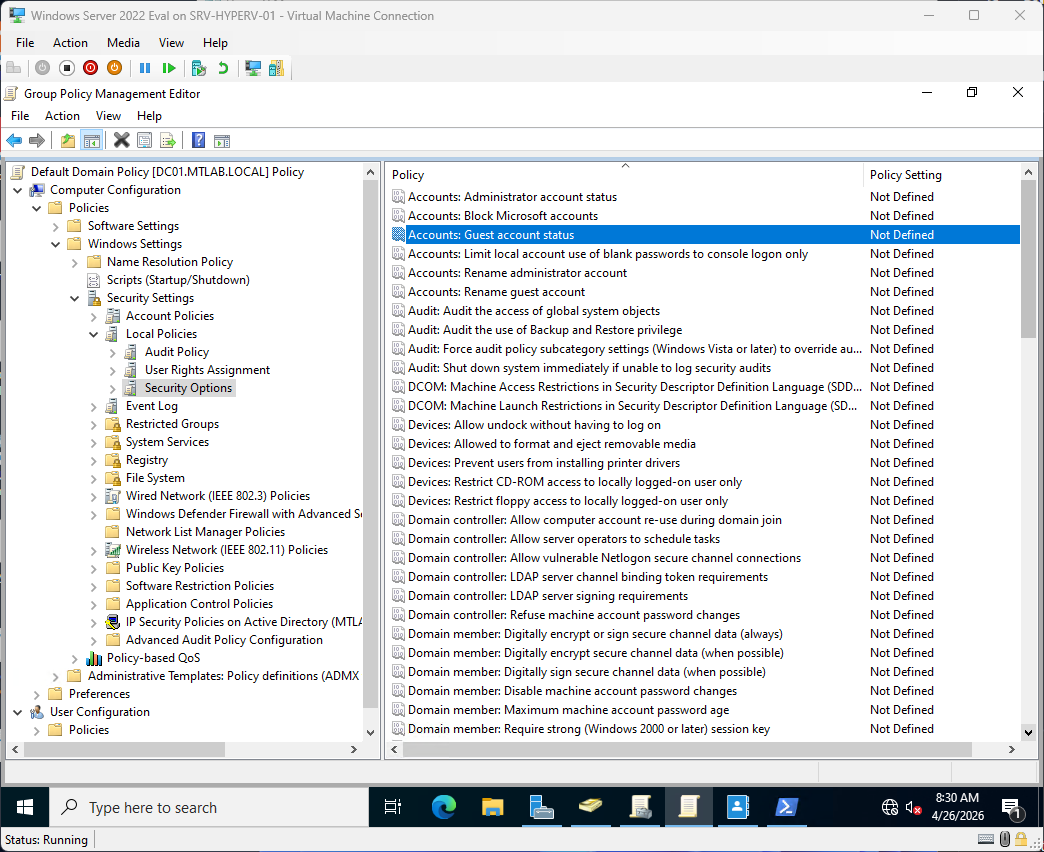Click the Show/Hide Action Pane icon
This screenshot has height=852, width=1044.
pyautogui.click(x=222, y=140)
